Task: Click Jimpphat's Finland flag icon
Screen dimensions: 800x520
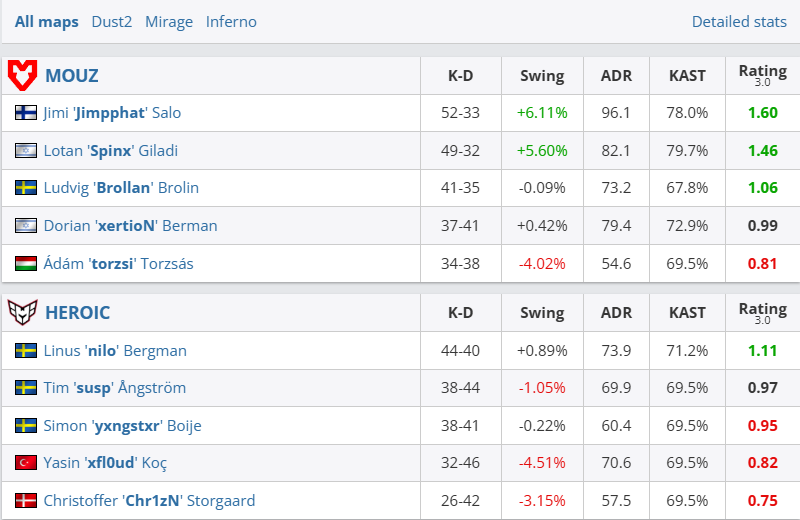Action: click(26, 113)
